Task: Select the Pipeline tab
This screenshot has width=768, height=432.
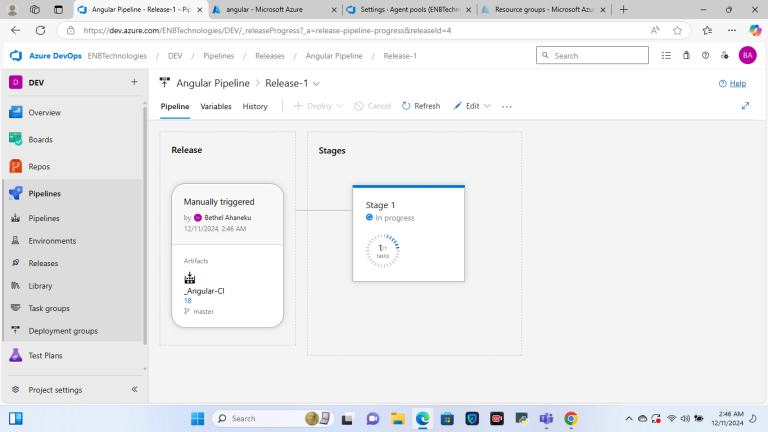Action: [175, 106]
